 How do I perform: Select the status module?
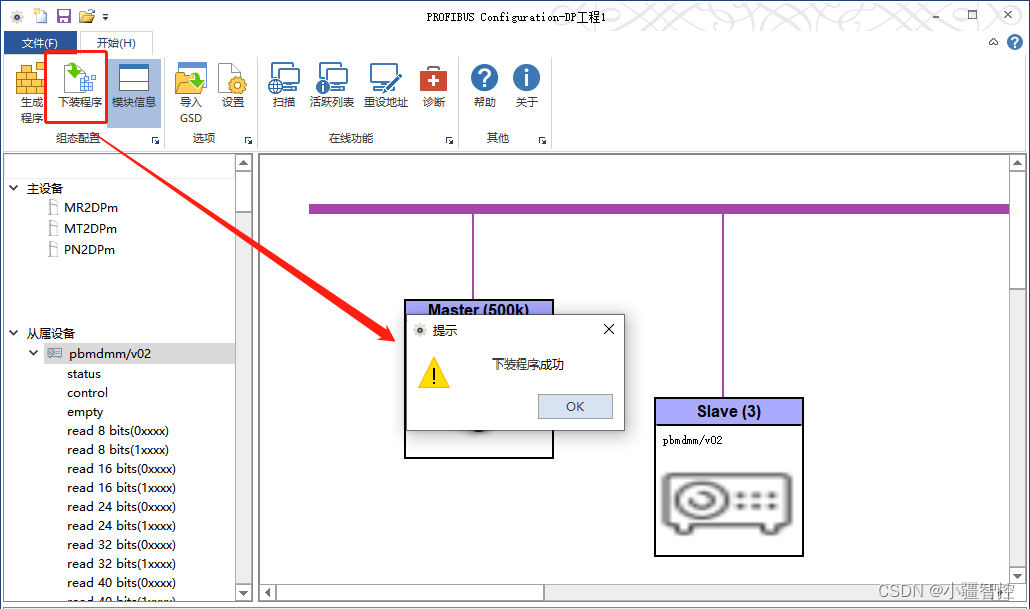pyautogui.click(x=84, y=374)
